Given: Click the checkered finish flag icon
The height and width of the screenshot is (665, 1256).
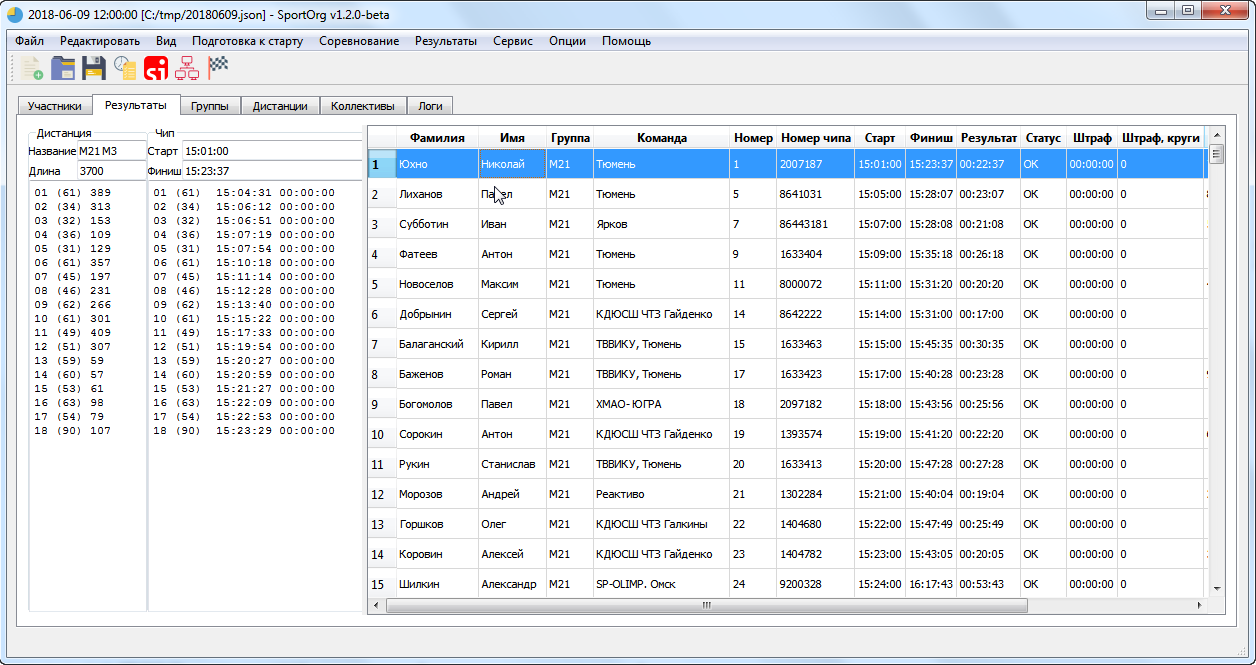Looking at the screenshot, I should tap(218, 68).
